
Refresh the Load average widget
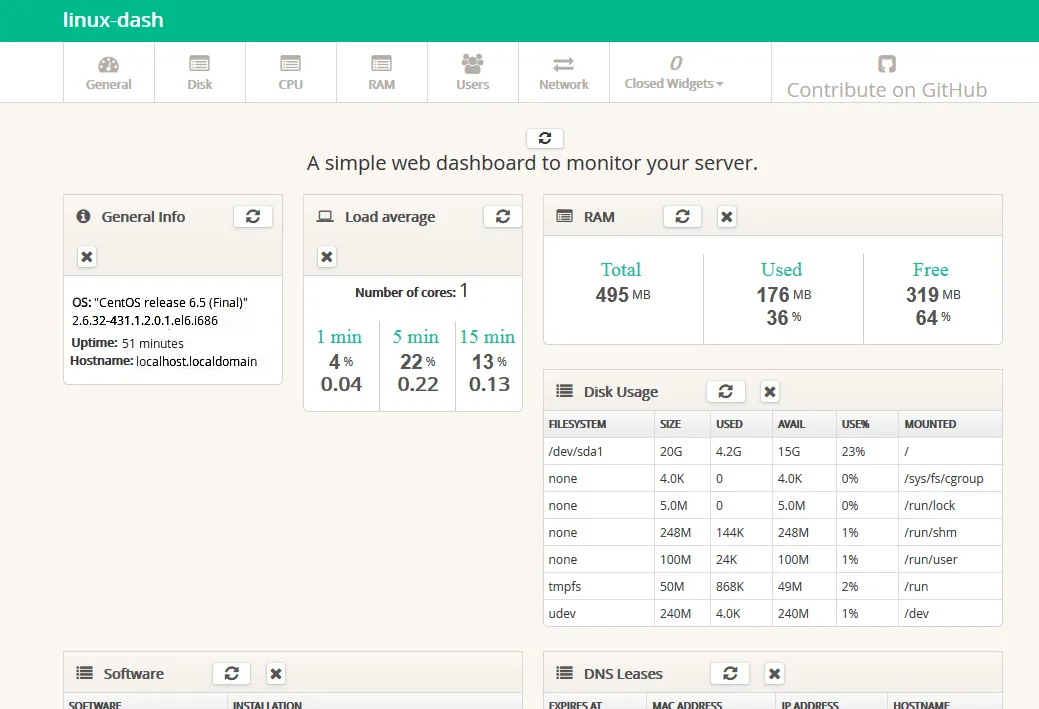pos(502,216)
